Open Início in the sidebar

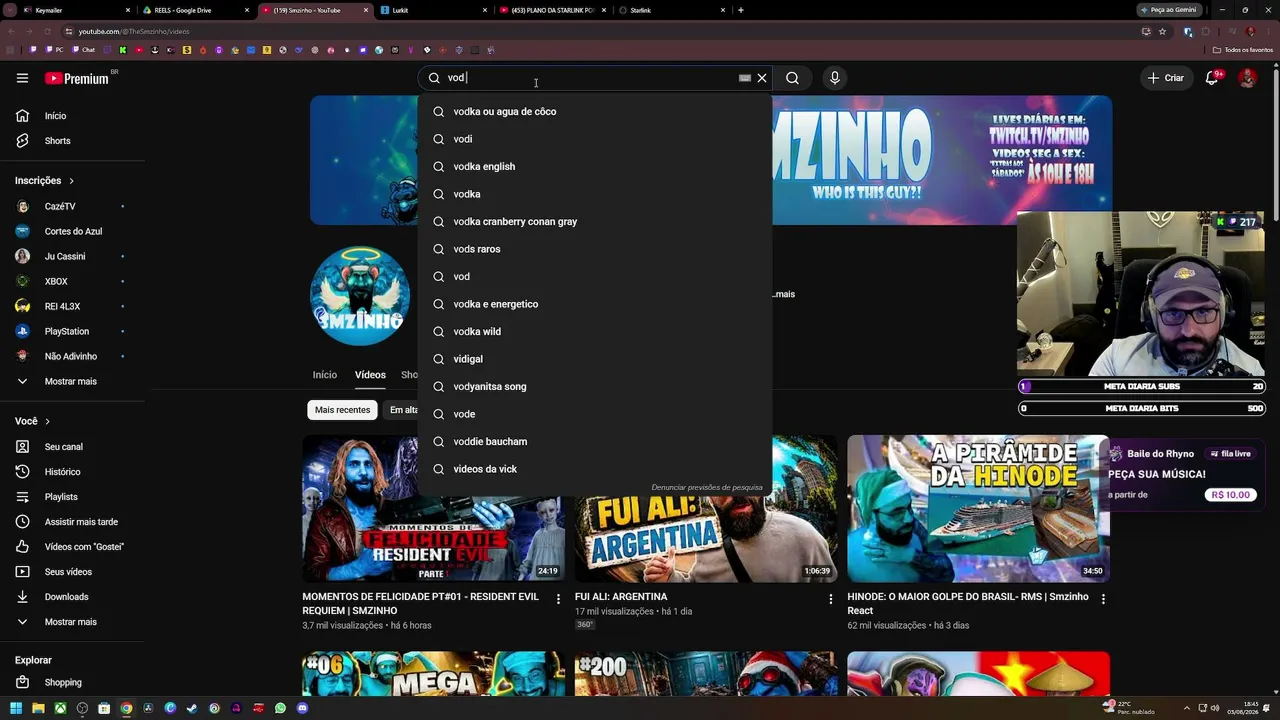[72, 116]
